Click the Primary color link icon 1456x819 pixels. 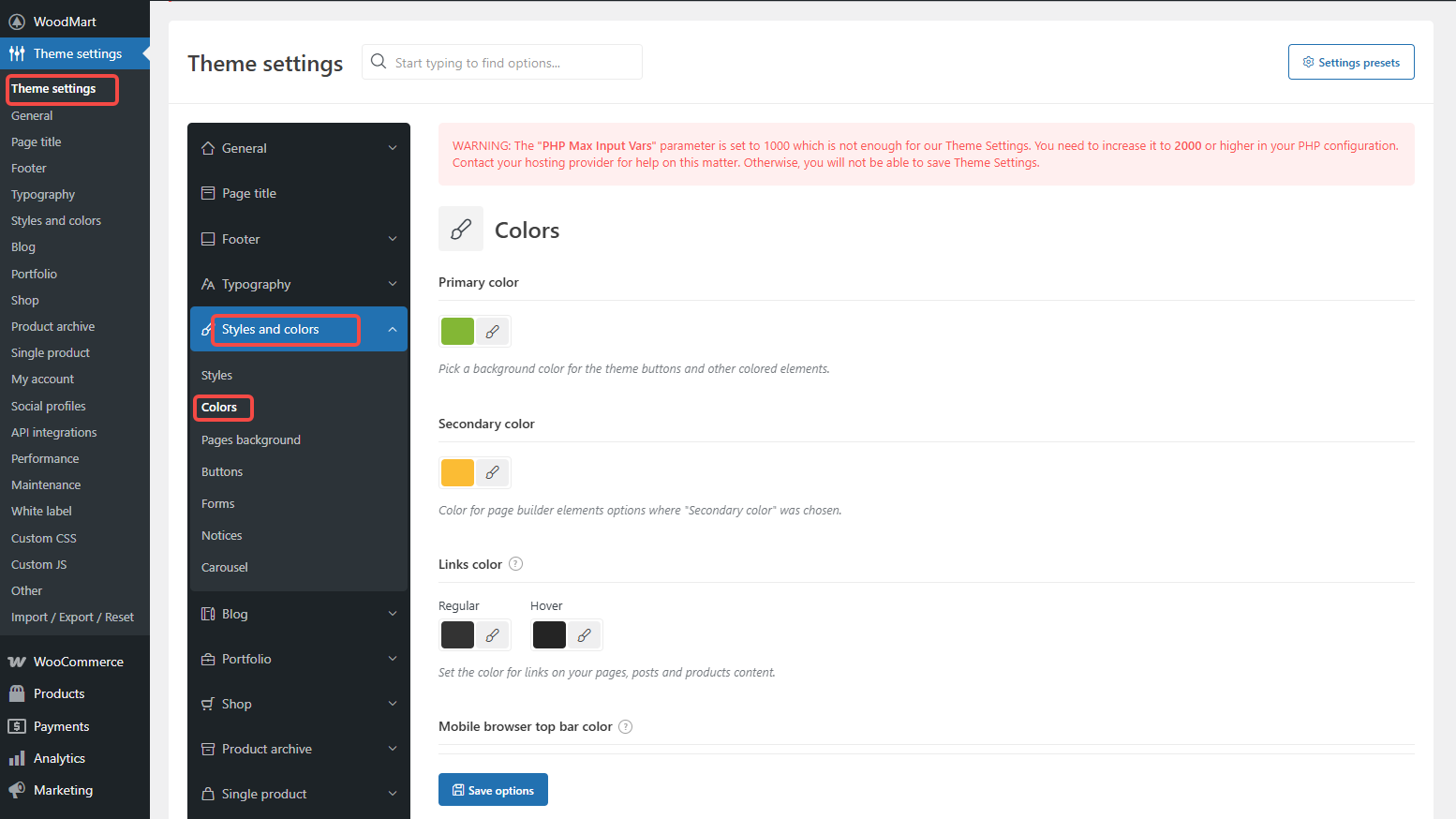click(492, 332)
